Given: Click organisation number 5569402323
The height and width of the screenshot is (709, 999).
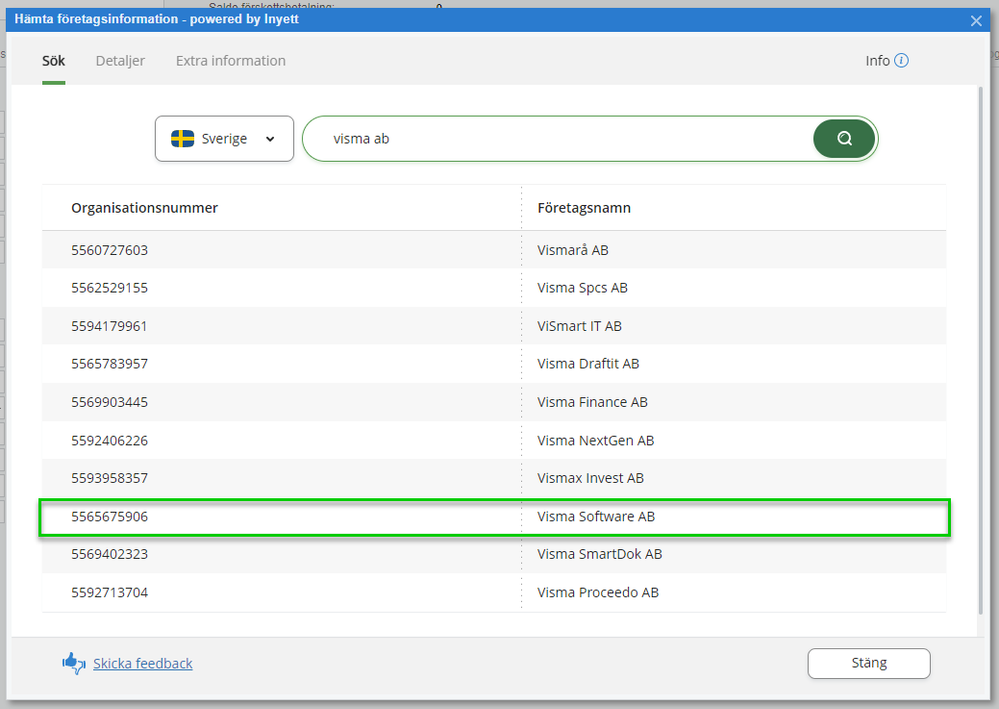Looking at the screenshot, I should coord(110,554).
